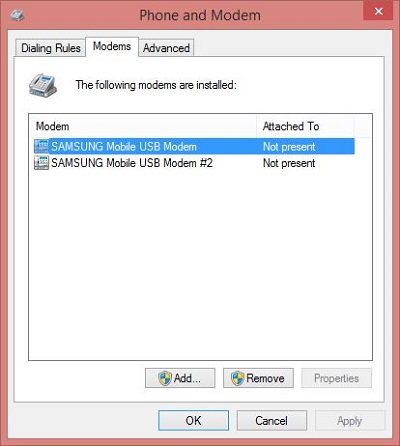Open modem Properties

click(x=336, y=378)
